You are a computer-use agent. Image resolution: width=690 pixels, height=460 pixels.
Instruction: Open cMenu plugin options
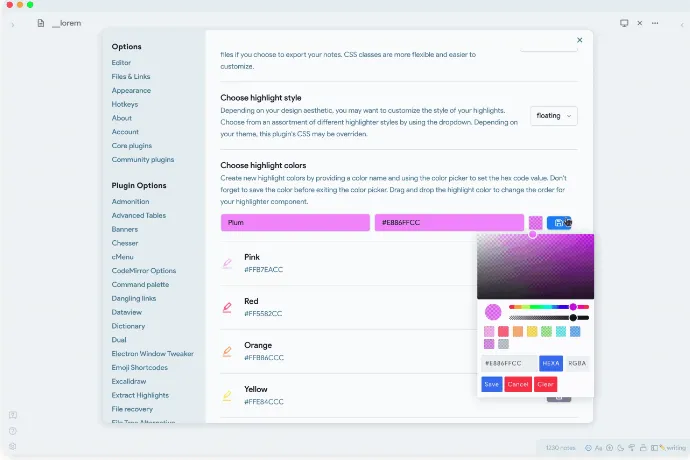[122, 257]
